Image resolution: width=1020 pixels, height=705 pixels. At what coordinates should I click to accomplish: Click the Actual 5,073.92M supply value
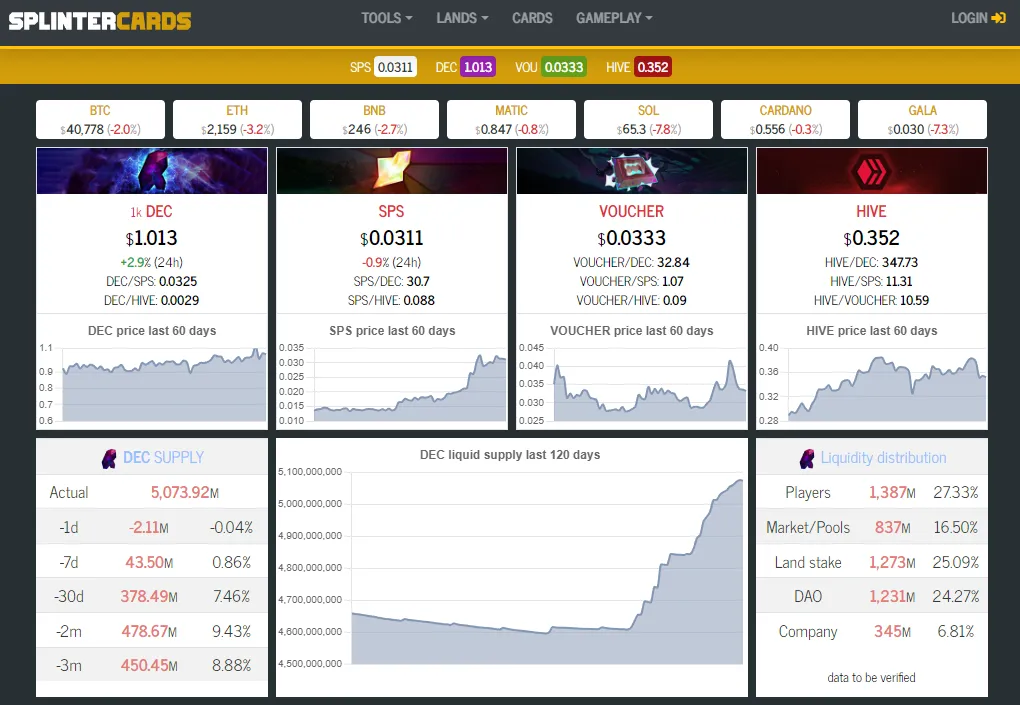coord(185,492)
